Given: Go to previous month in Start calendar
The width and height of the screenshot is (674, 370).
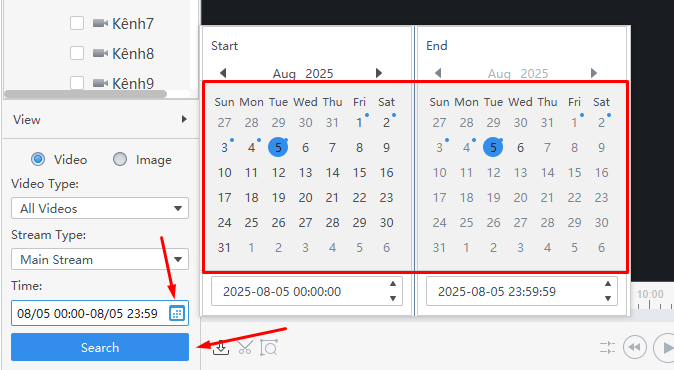Looking at the screenshot, I should pos(223,73).
